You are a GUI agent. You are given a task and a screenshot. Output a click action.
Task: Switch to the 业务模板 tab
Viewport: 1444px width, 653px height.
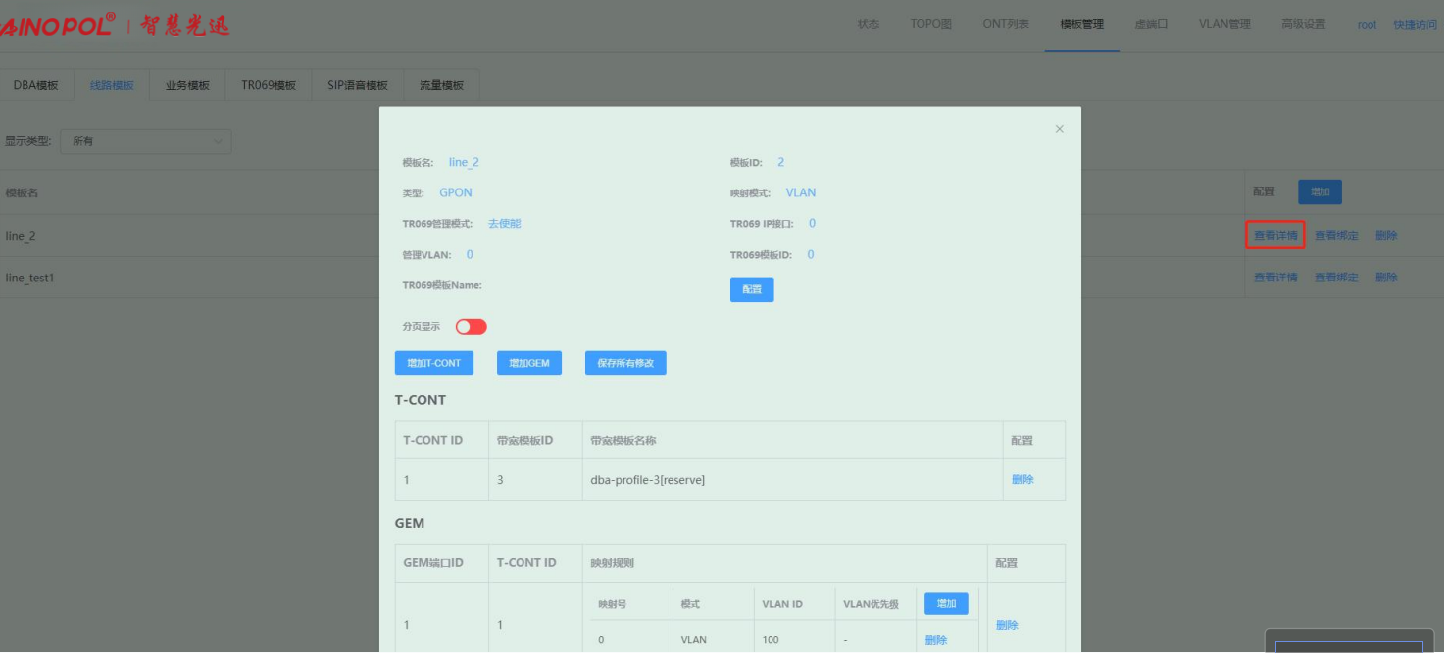187,85
